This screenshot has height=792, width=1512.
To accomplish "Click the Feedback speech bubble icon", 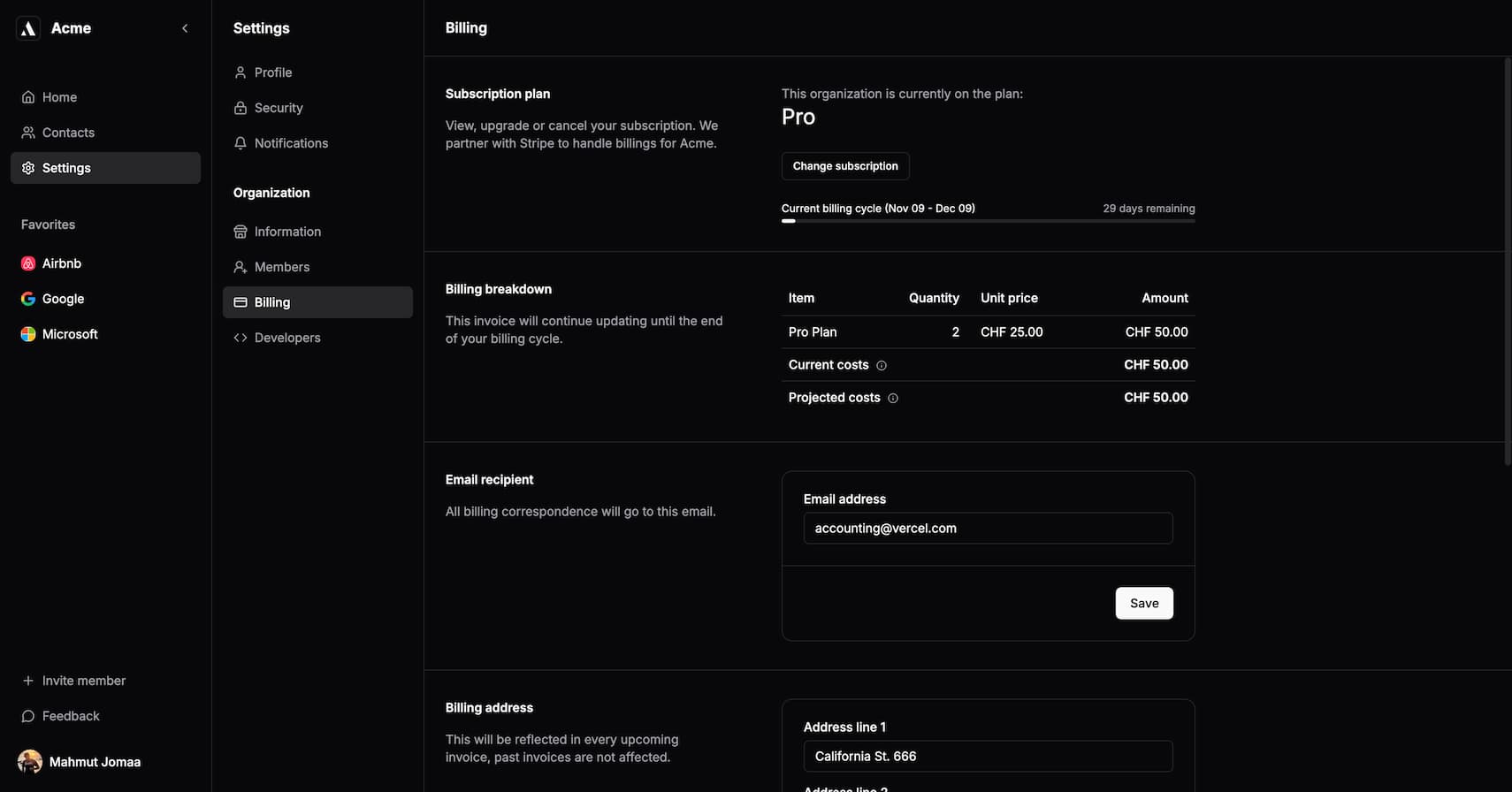I will (x=28, y=716).
